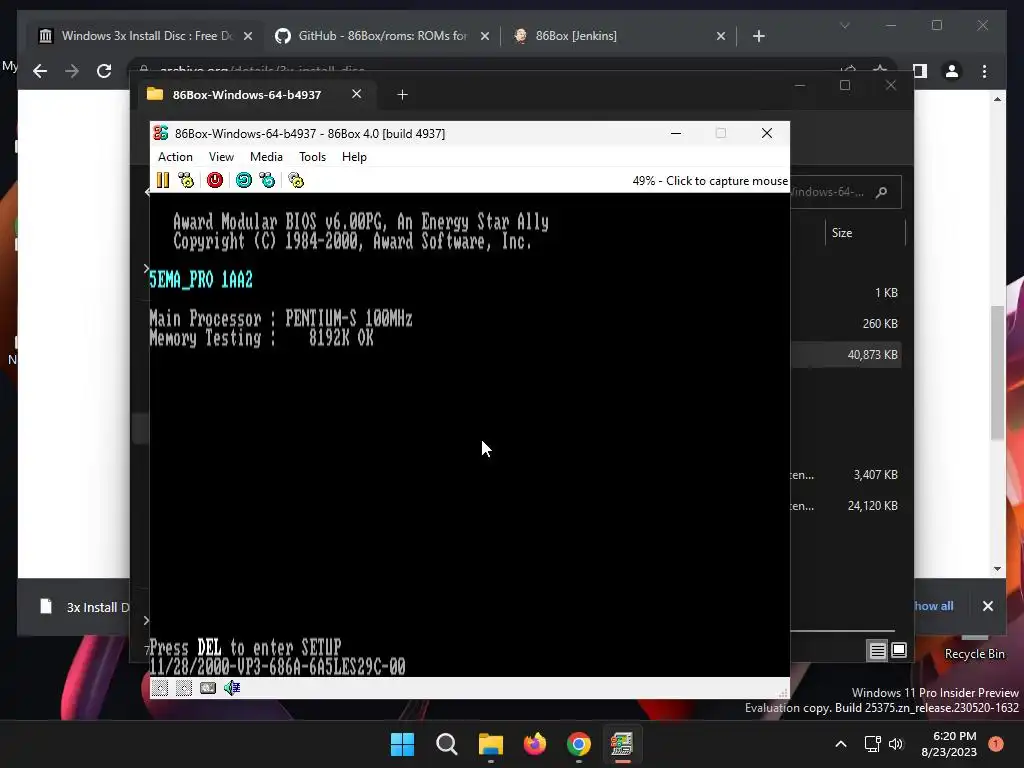Image resolution: width=1024 pixels, height=768 pixels.
Task: Select the 260 KB file row
Action: (x=846, y=323)
